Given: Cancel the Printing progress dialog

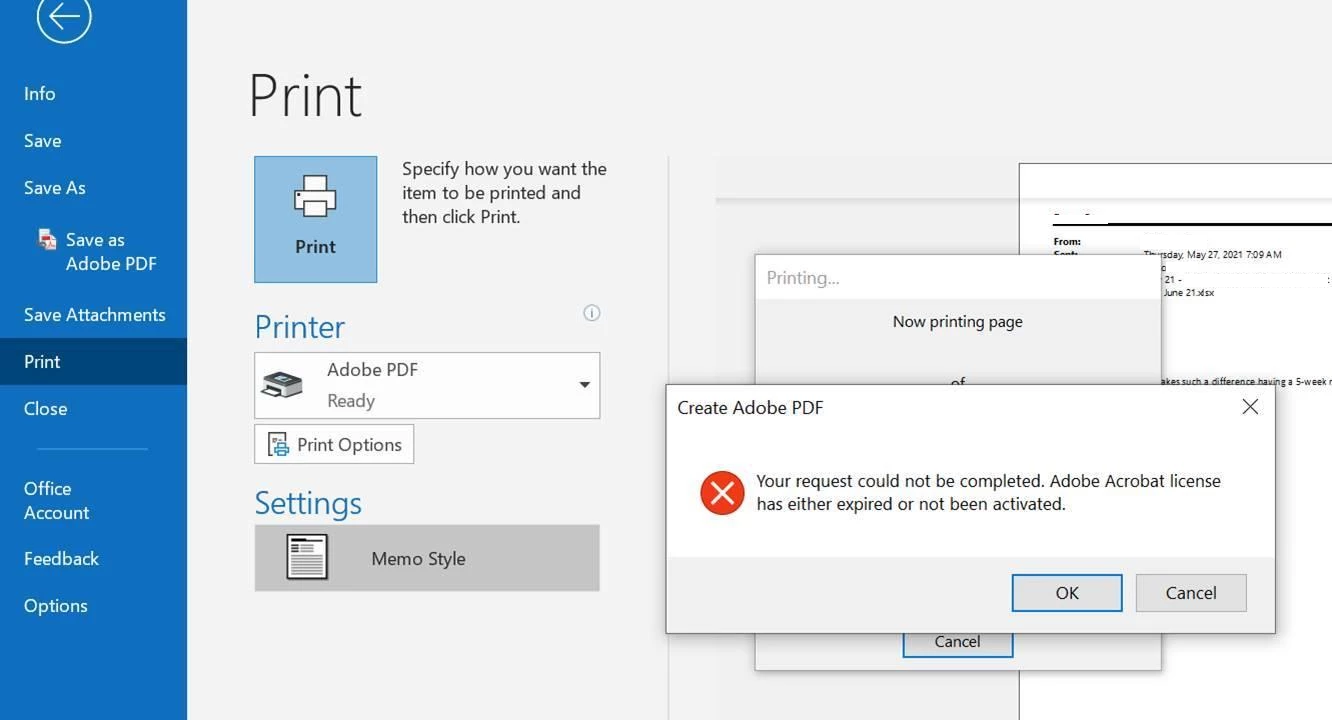Looking at the screenshot, I should pyautogui.click(x=957, y=642).
